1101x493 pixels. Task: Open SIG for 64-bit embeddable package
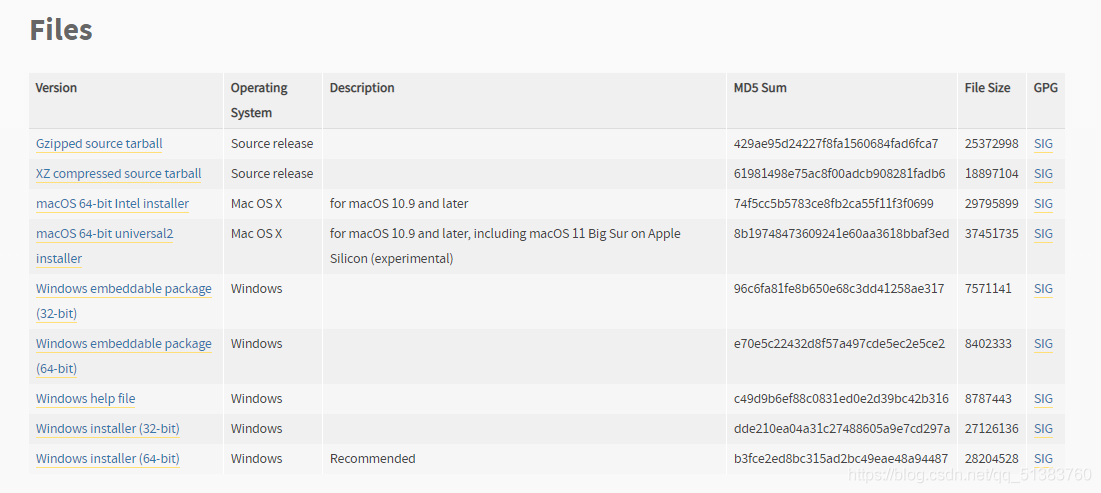(x=1043, y=343)
